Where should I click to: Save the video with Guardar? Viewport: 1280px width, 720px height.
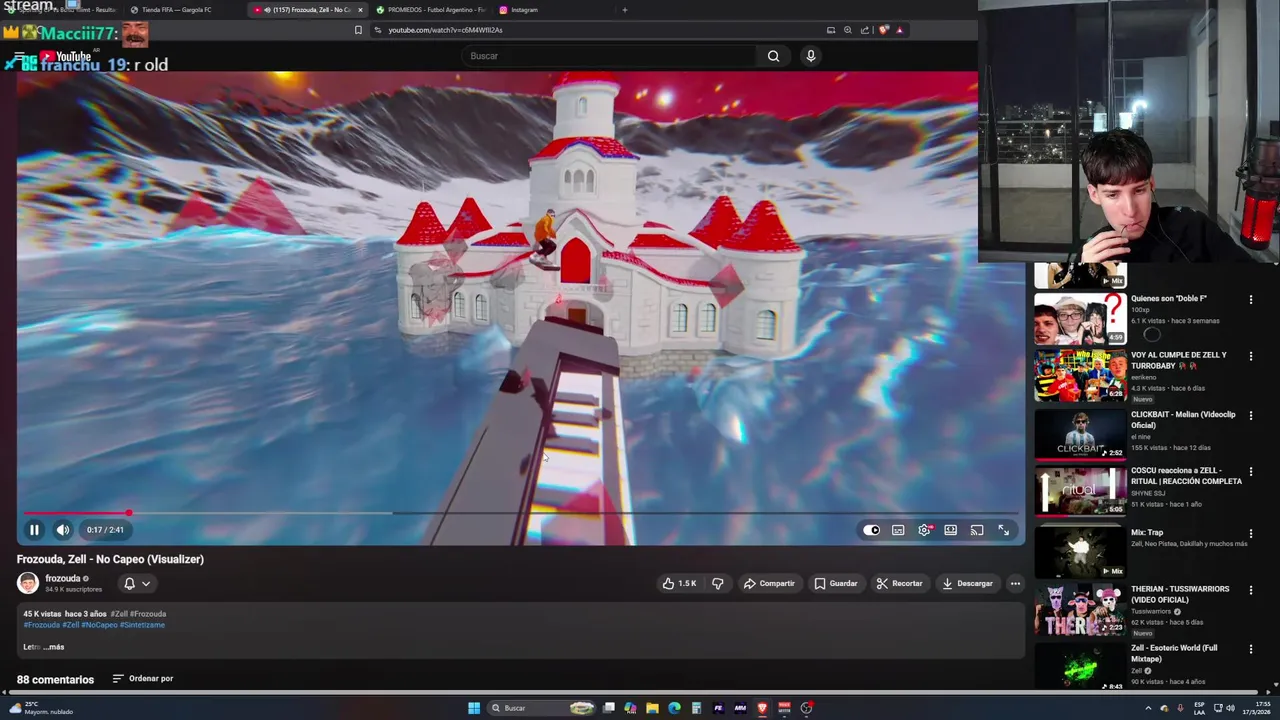836,583
